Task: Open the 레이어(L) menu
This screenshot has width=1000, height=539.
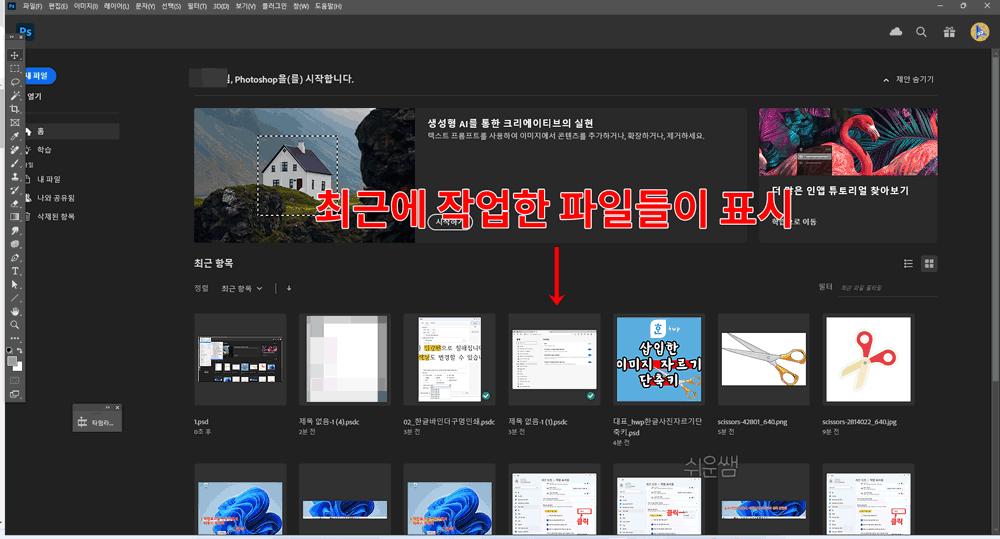Action: 116,6
